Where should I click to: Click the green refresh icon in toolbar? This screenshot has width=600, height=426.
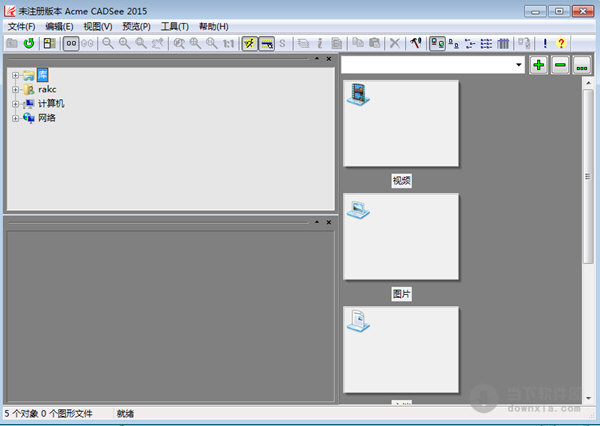[x=29, y=43]
